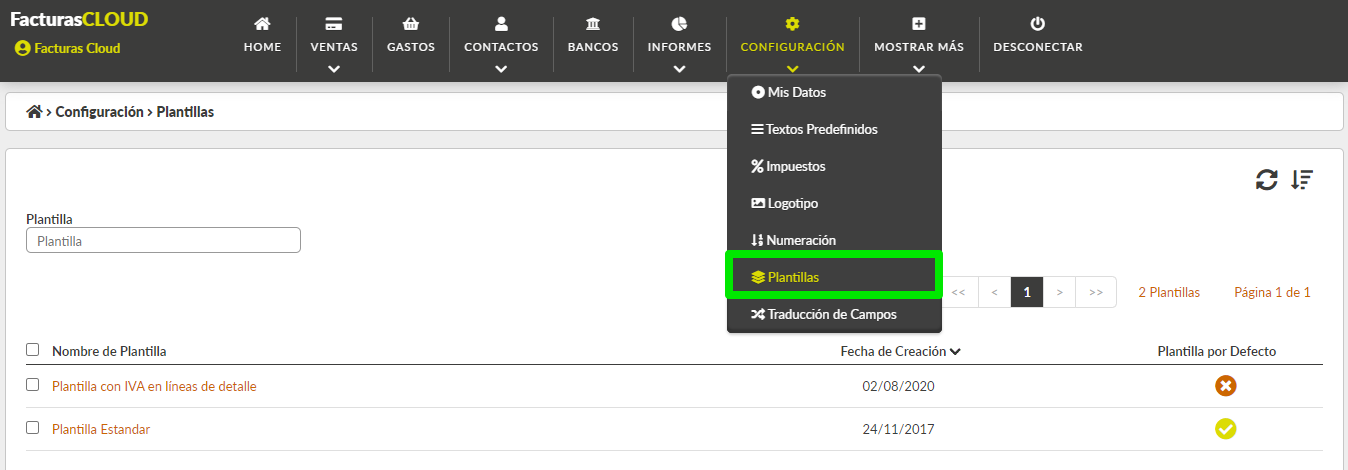This screenshot has height=470, width=1348.
Task: Tick checkbox for Plantilla con IVA row
Action: pos(33,385)
